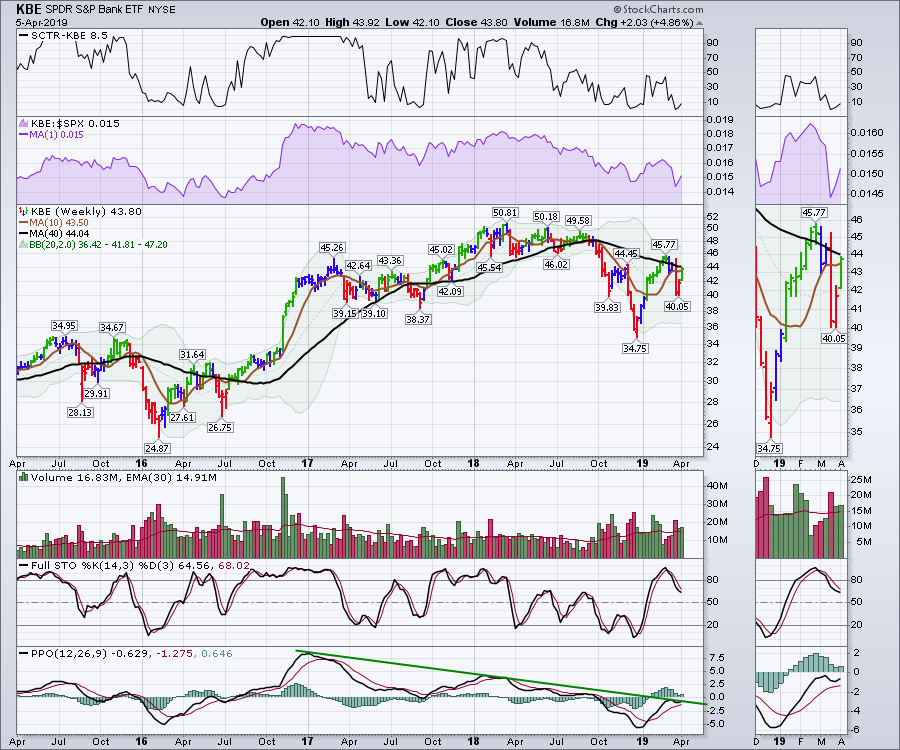Click the 45.54 price label
This screenshot has width=900, height=750.
[489, 267]
